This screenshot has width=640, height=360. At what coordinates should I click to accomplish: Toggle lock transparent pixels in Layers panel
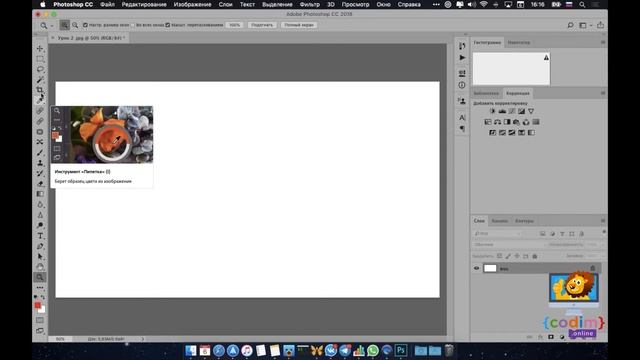click(x=499, y=256)
